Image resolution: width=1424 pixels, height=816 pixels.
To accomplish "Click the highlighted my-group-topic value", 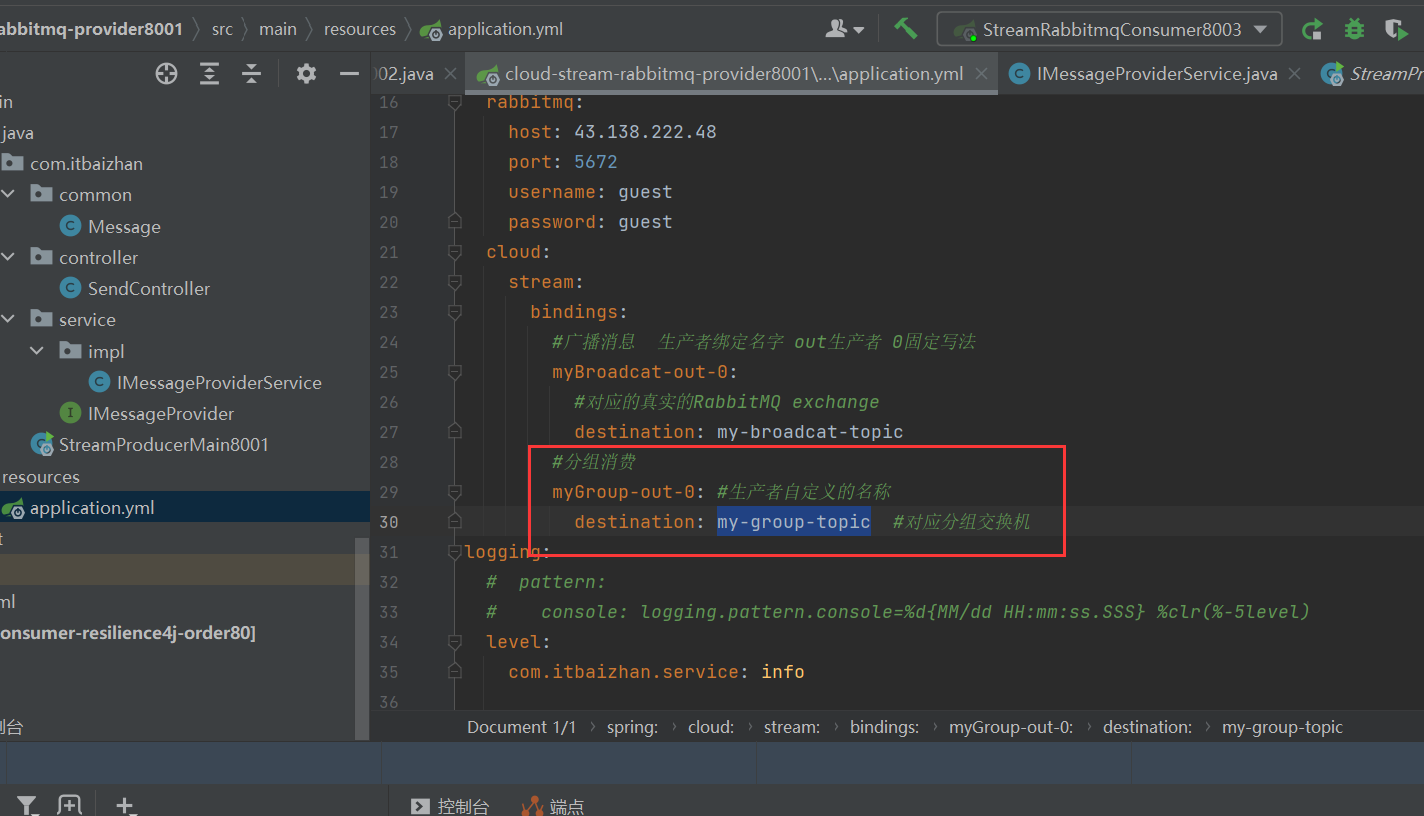I will [x=794, y=521].
